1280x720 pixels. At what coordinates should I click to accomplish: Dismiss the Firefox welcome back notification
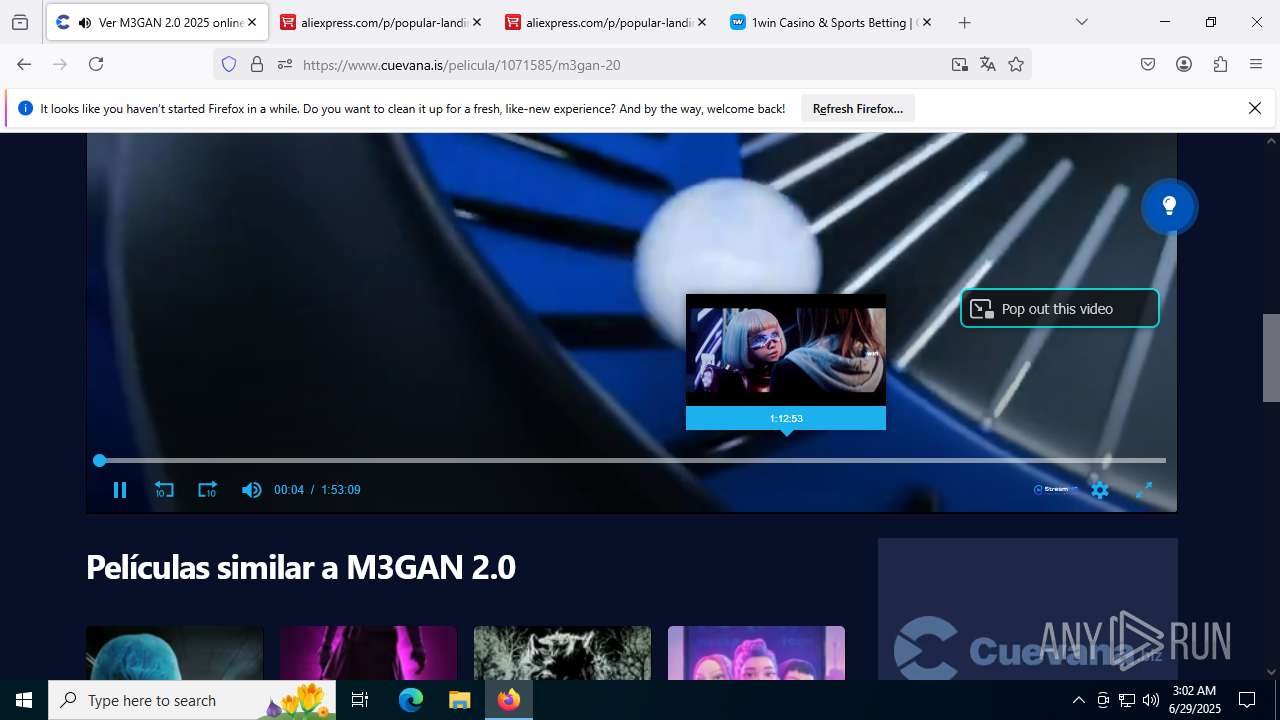click(1255, 108)
